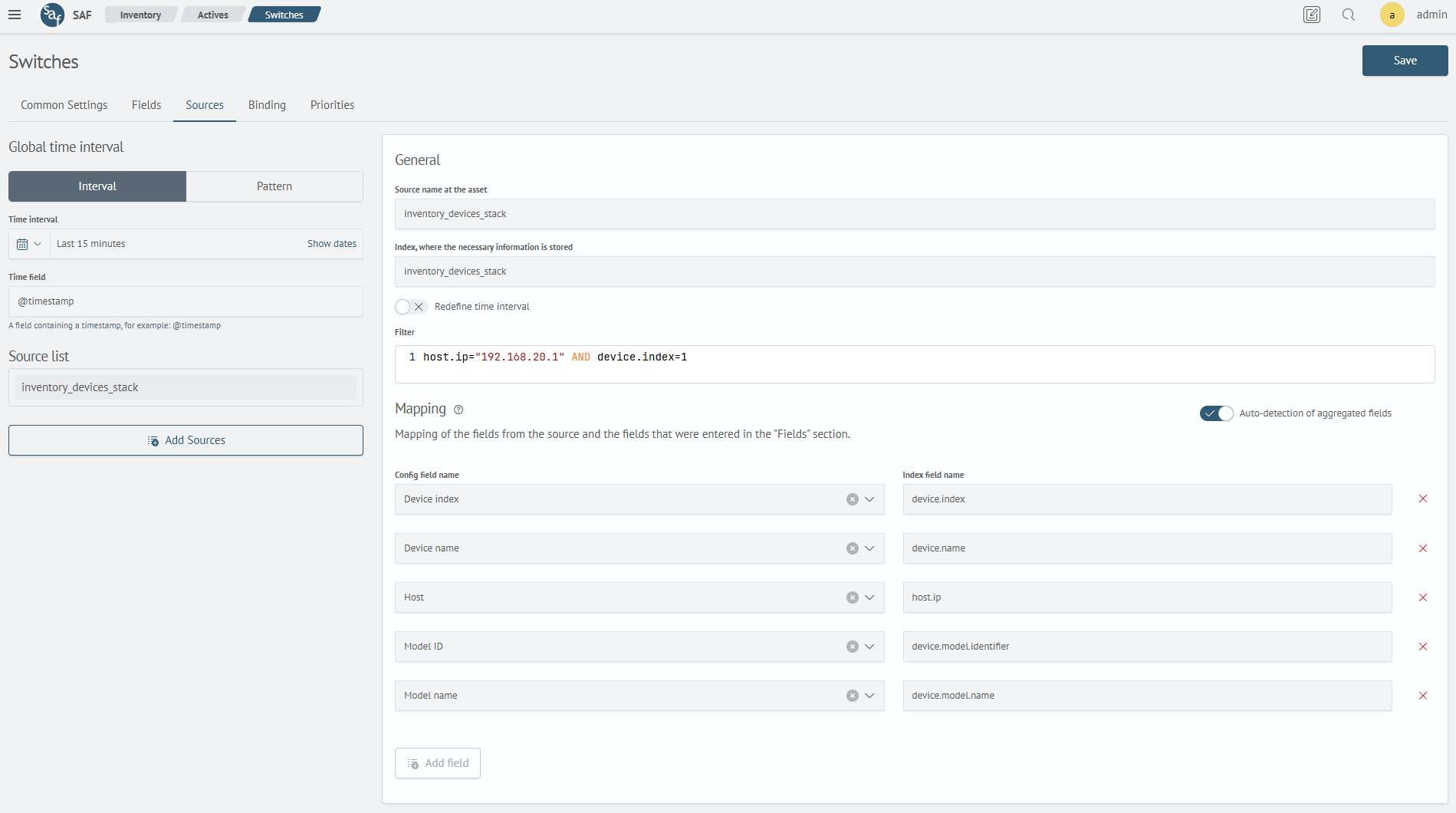This screenshot has width=1456, height=813.
Task: Click the device.name index field input
Action: pos(1147,548)
